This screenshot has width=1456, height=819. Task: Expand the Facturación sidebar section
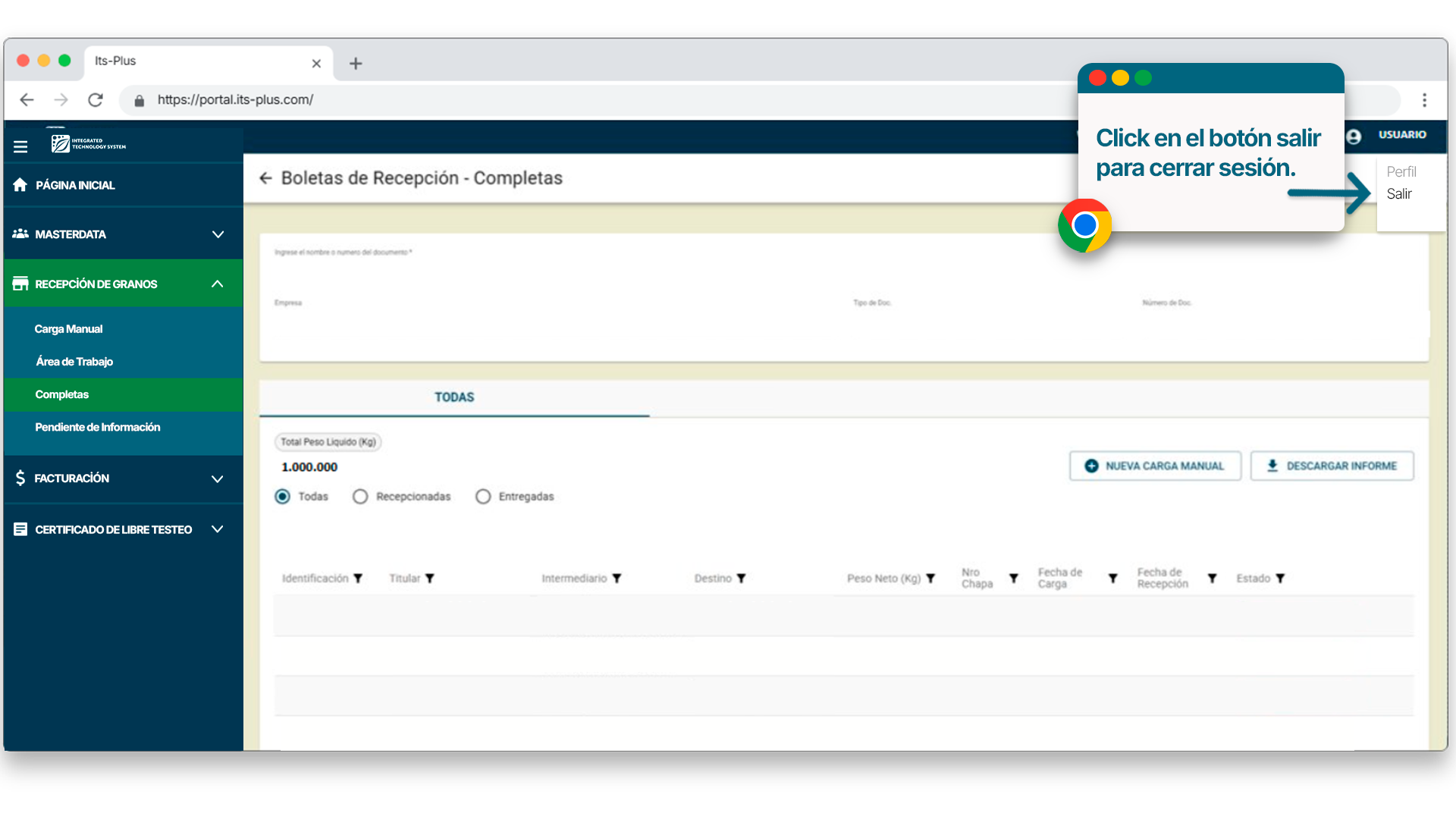tap(218, 479)
